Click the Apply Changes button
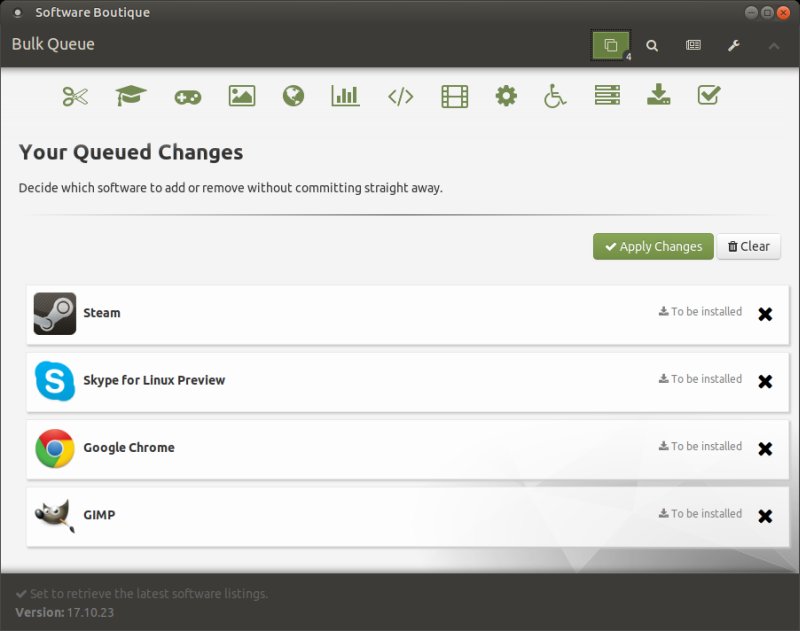The width and height of the screenshot is (800, 631). click(653, 246)
